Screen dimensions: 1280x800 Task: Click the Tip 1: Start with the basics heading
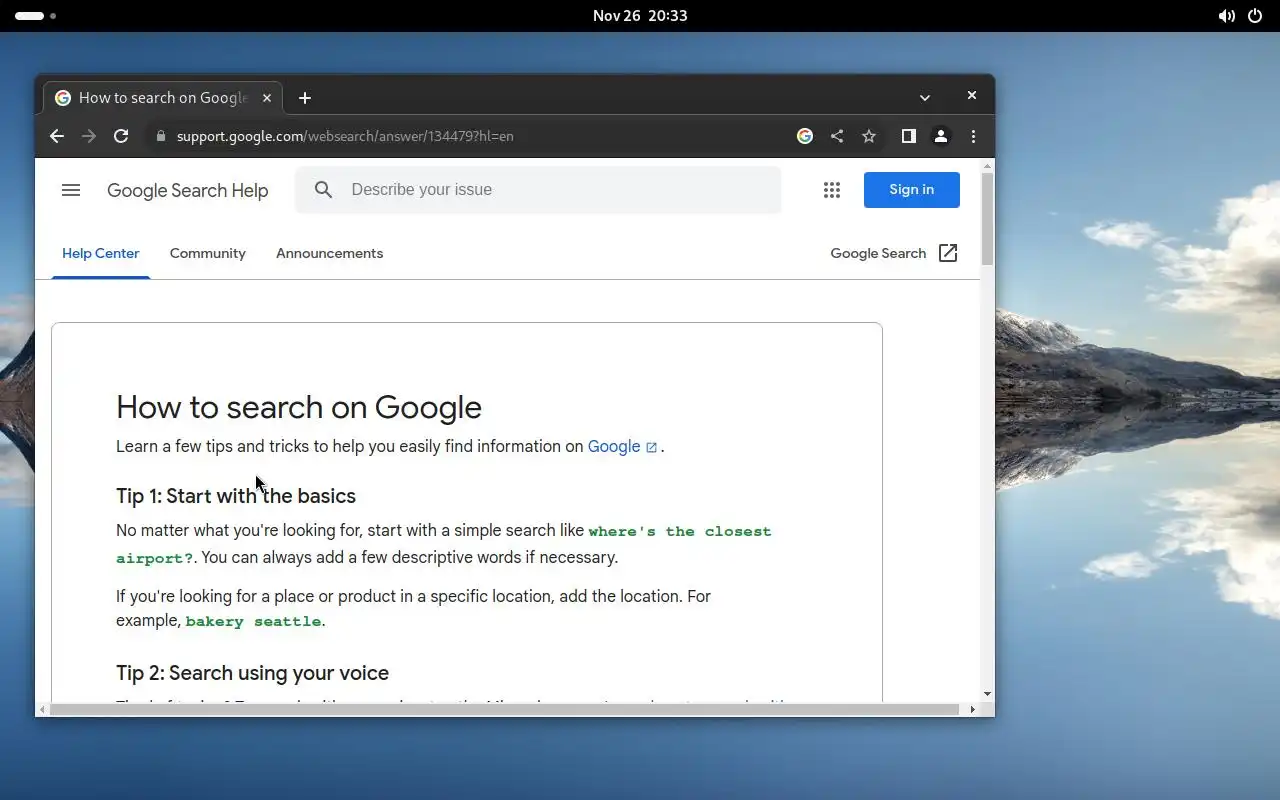[236, 496]
